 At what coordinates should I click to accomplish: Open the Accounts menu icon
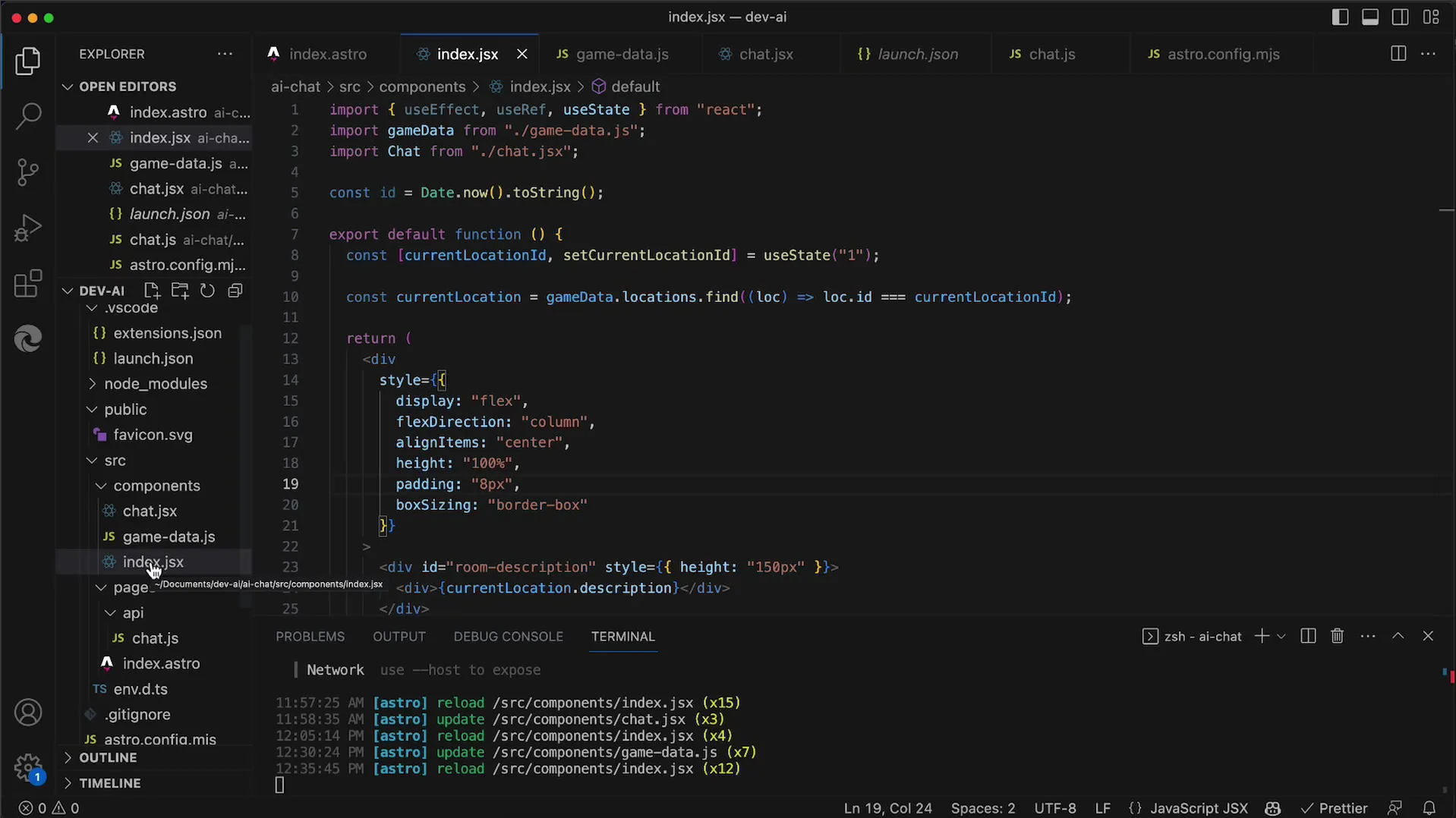[28, 713]
